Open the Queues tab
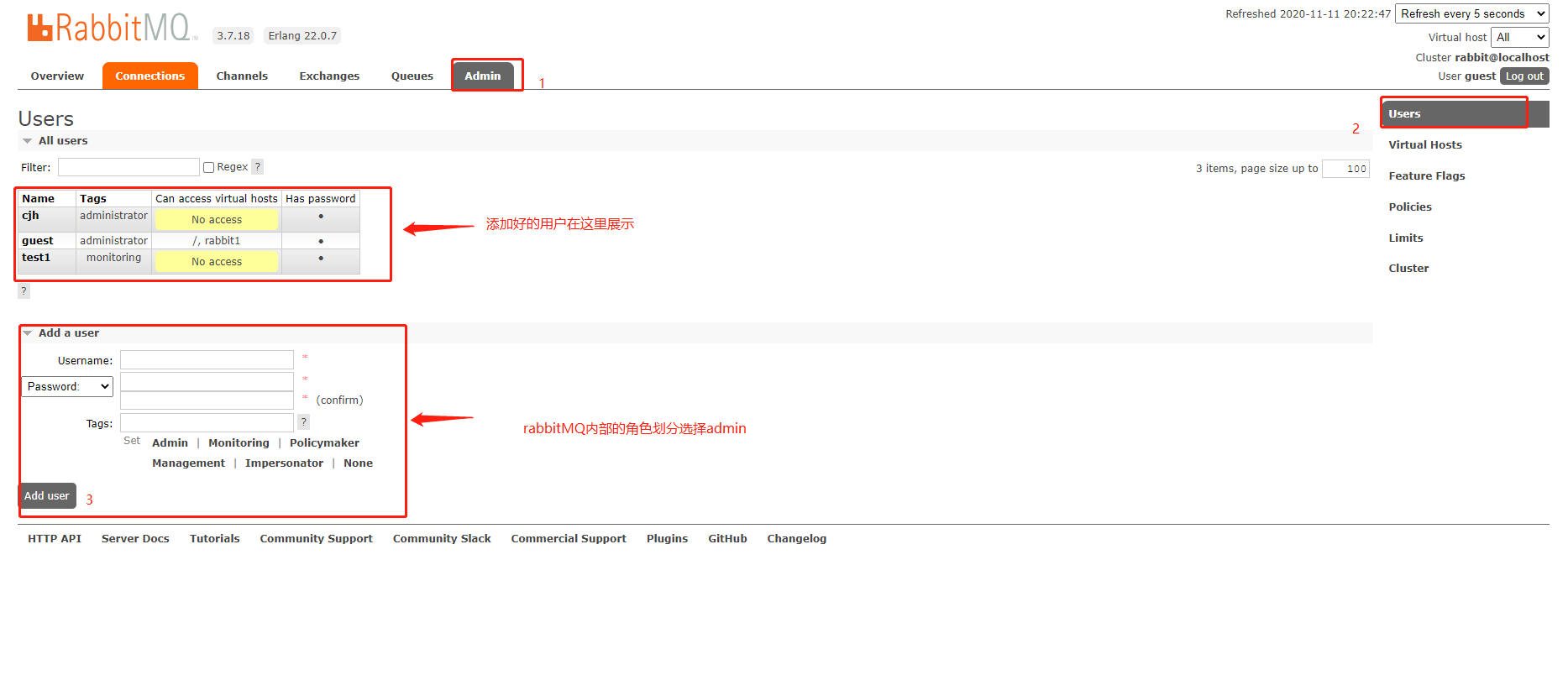Image resolution: width=1568 pixels, height=675 pixels. (x=412, y=76)
